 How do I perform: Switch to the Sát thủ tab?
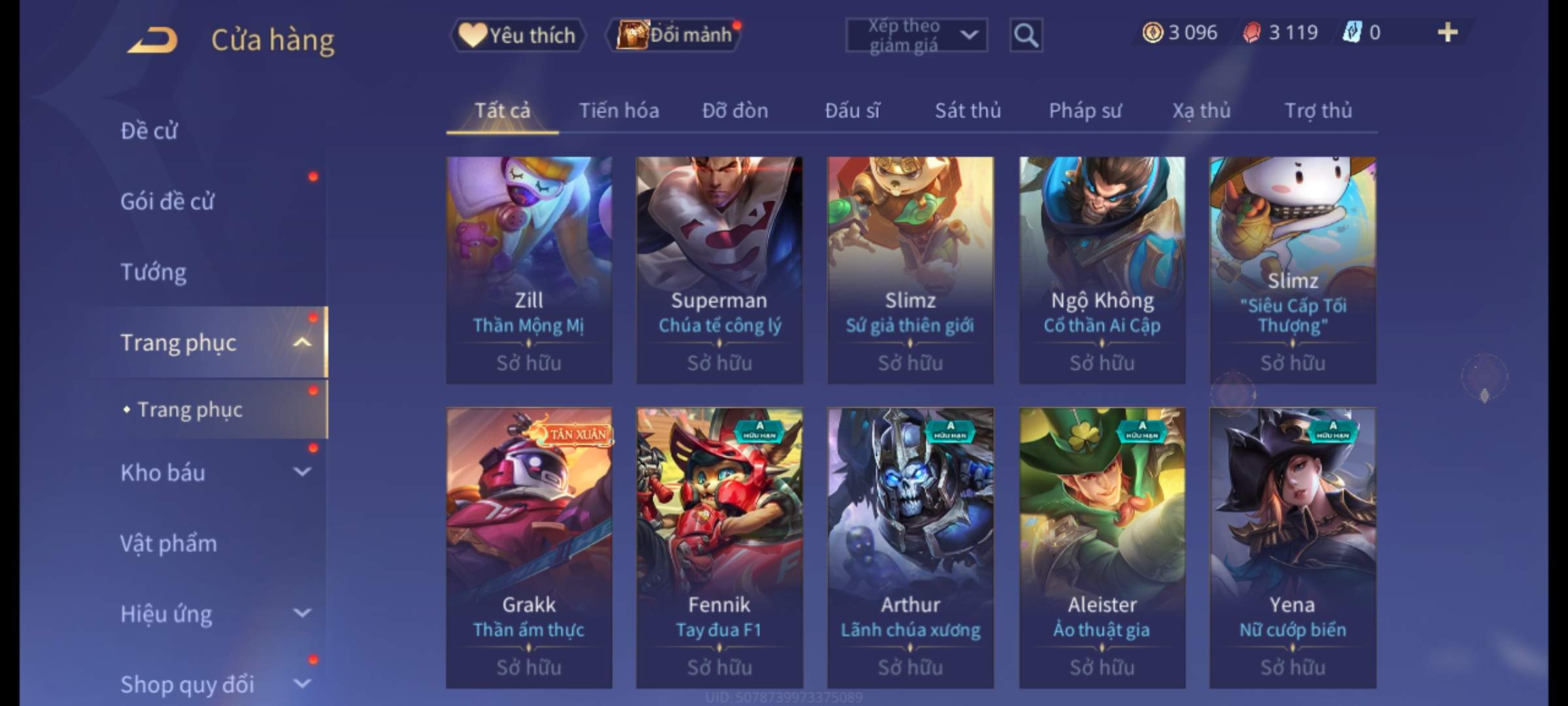click(968, 110)
